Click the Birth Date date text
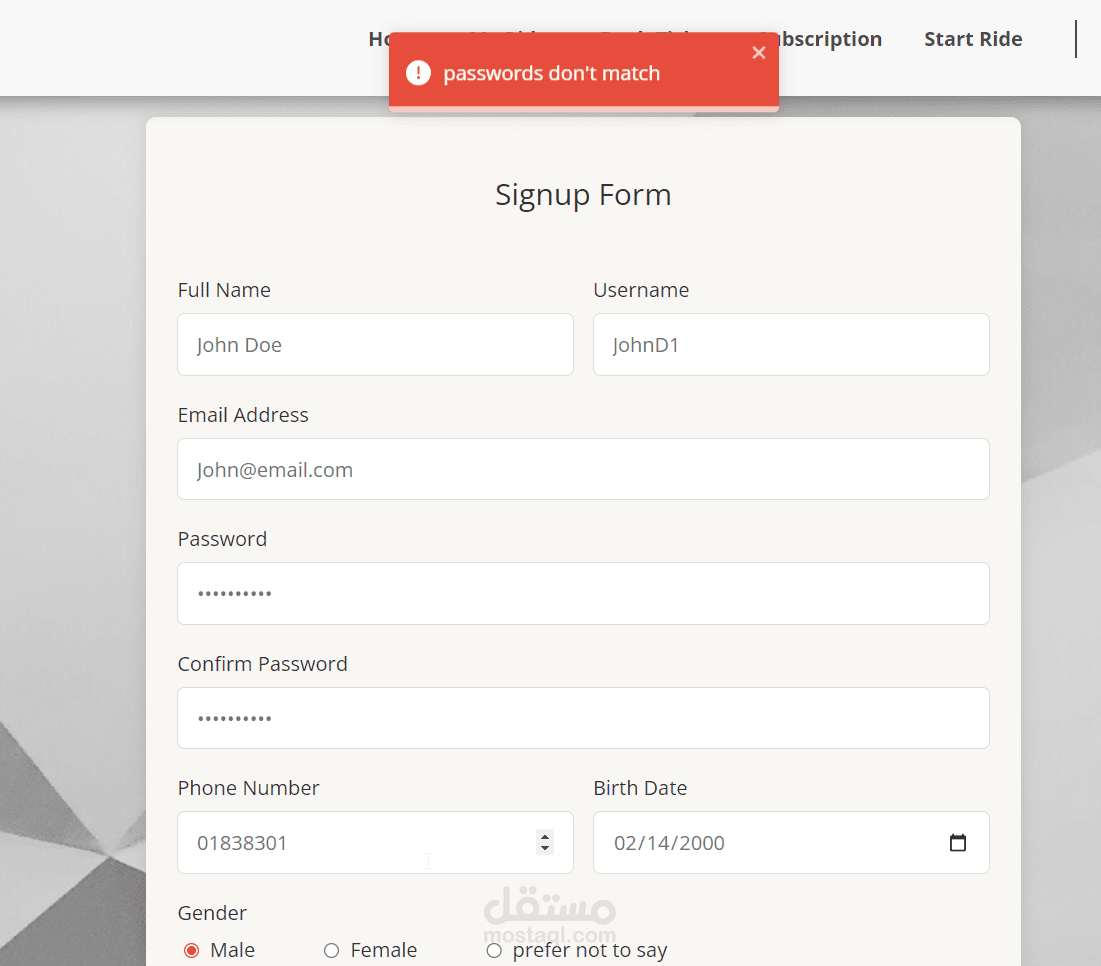The height and width of the screenshot is (966, 1101). click(669, 843)
